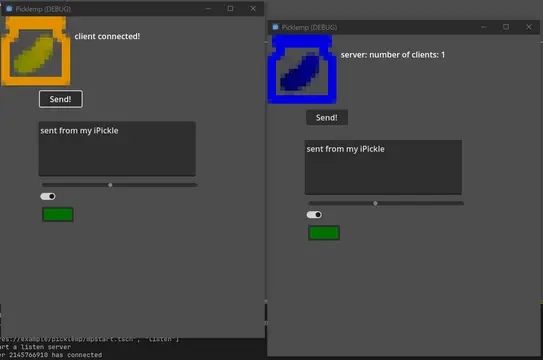Click the slider handle in server window
The width and height of the screenshot is (543, 360).
(x=375, y=203)
